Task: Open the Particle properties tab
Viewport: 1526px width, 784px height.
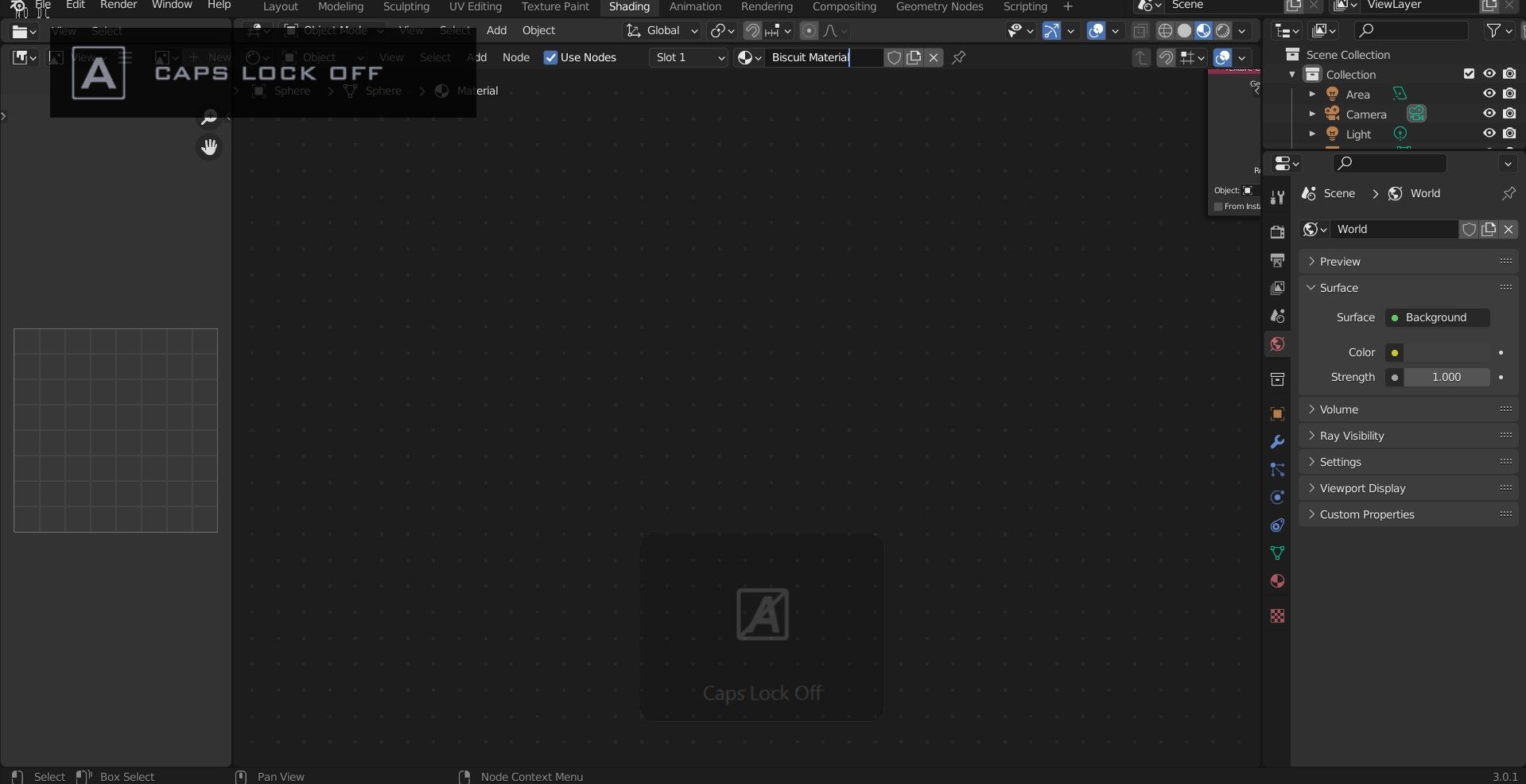Action: [x=1277, y=469]
